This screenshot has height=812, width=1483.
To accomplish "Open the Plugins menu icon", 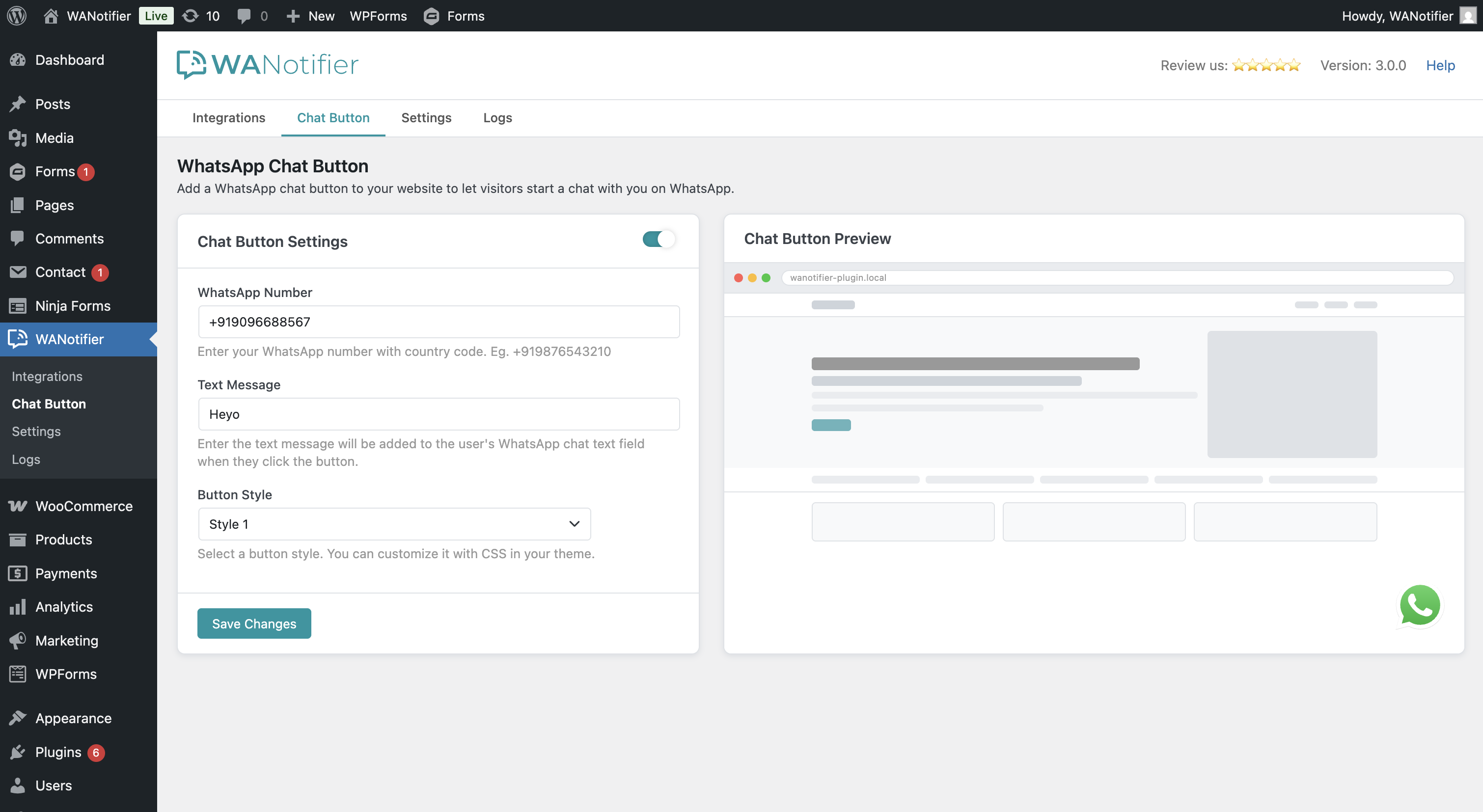I will [17, 752].
